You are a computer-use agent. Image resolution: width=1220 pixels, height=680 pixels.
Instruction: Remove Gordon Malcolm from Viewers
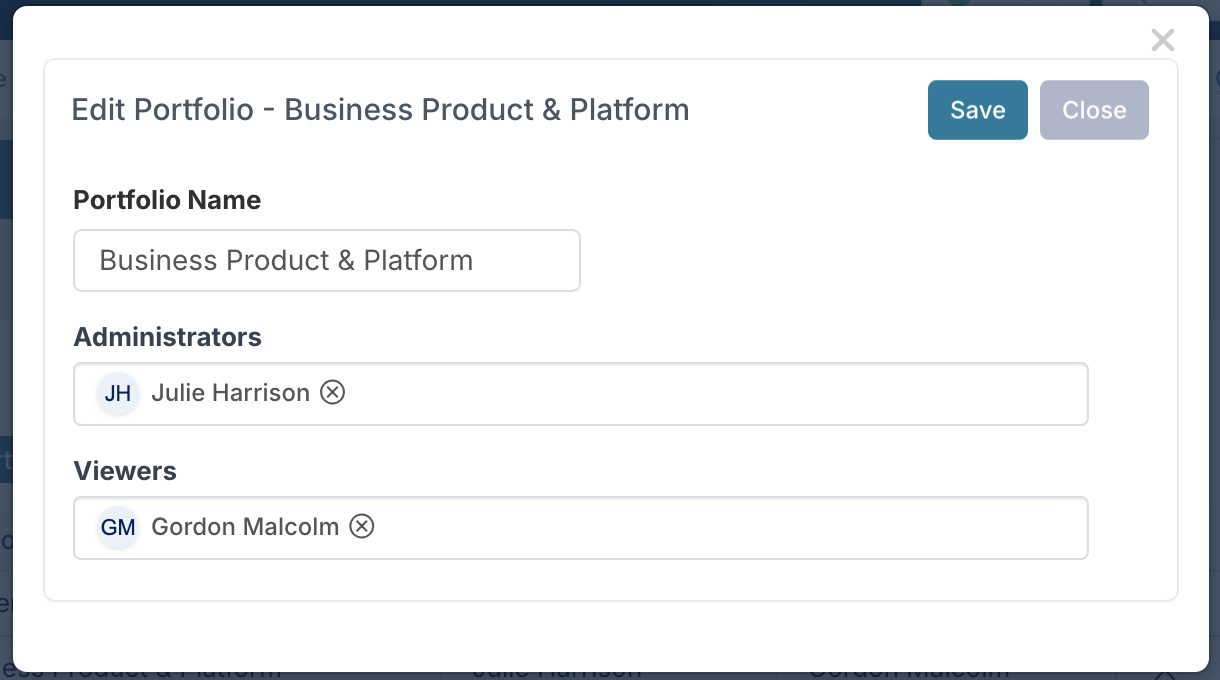[362, 526]
